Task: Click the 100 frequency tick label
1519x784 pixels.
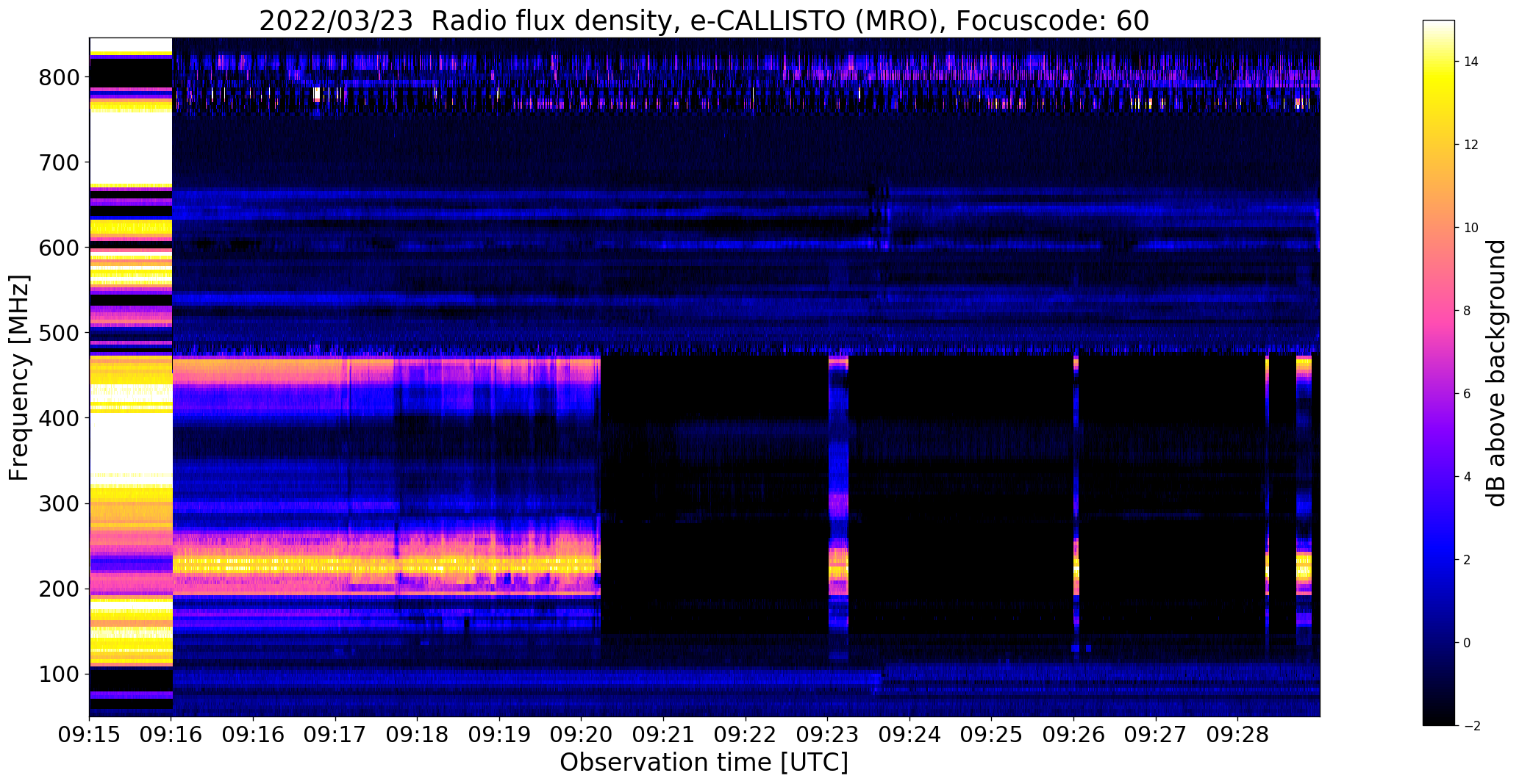Action: point(60,674)
